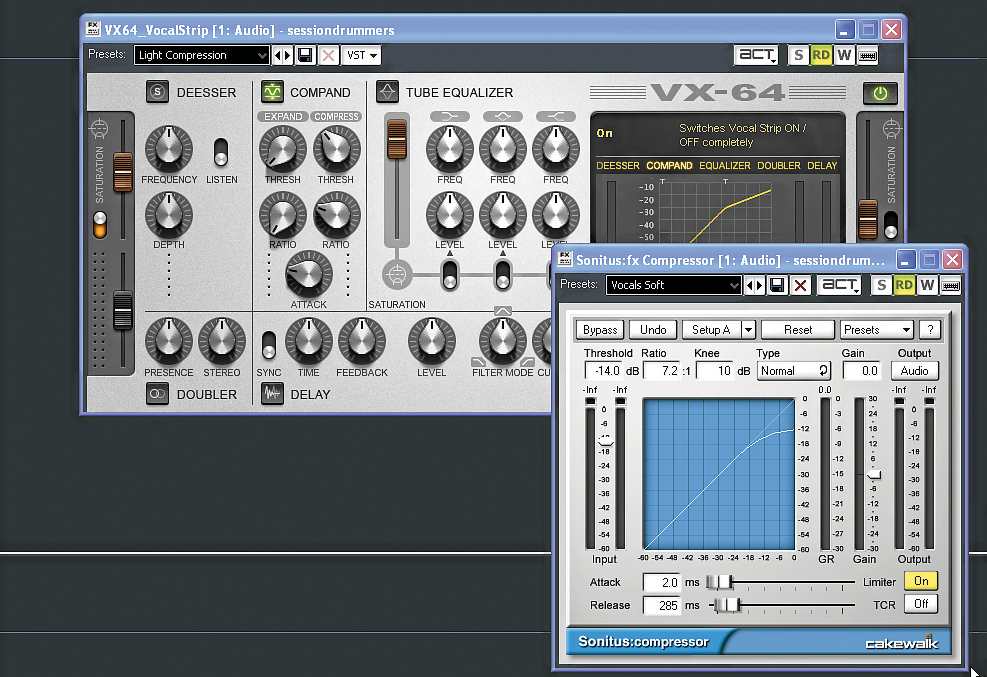The image size is (987, 677).
Task: Click the Setup A button
Action: tap(711, 330)
